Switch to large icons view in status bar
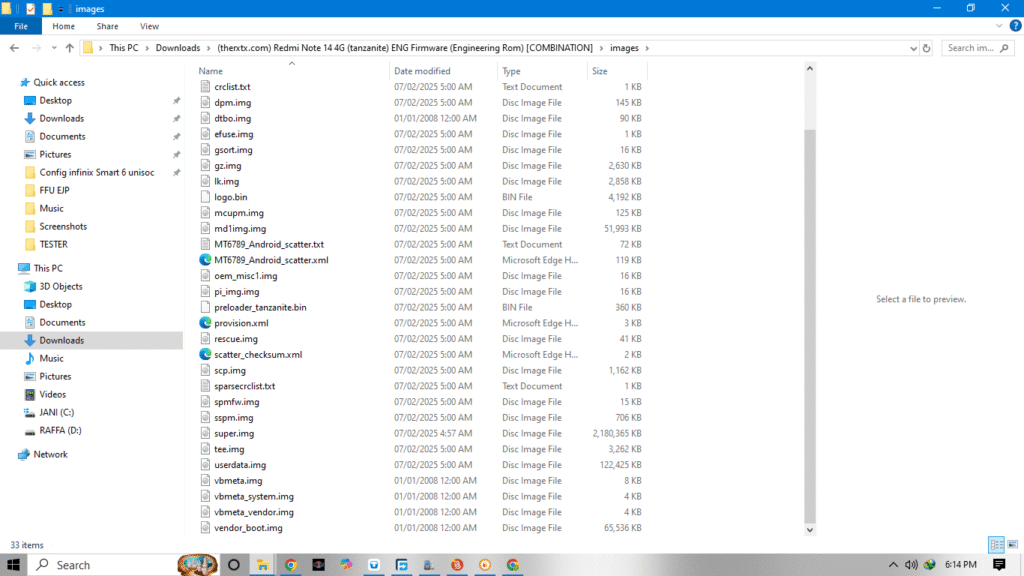The height and width of the screenshot is (576, 1024). tap(1010, 545)
